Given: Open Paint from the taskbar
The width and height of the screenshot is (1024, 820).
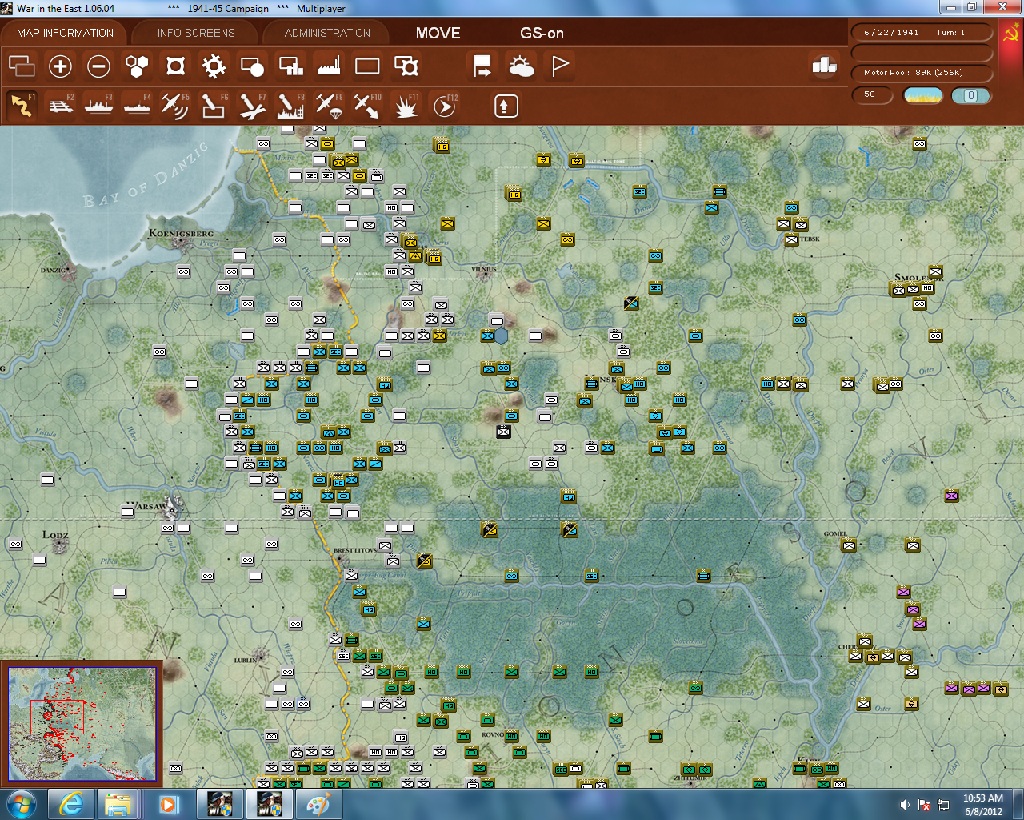Looking at the screenshot, I should [318, 804].
